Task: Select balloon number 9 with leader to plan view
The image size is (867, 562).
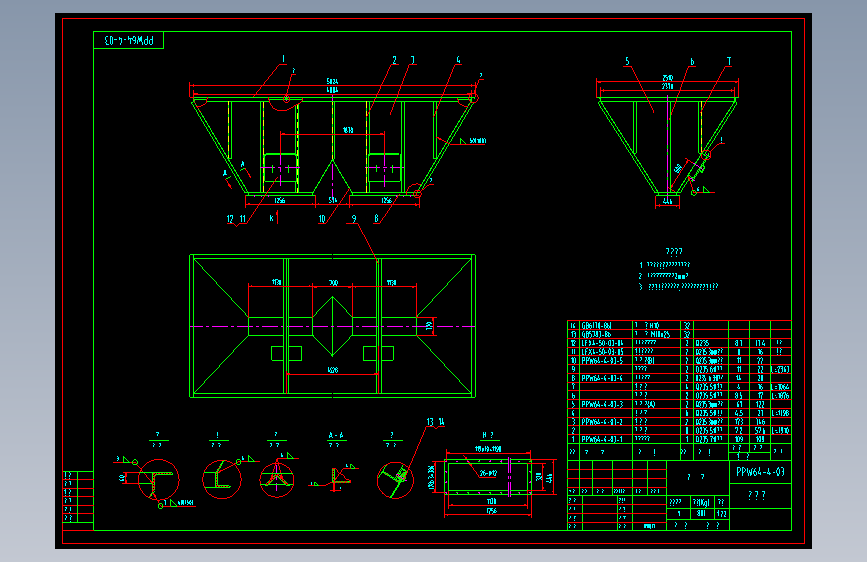Action: point(354,218)
